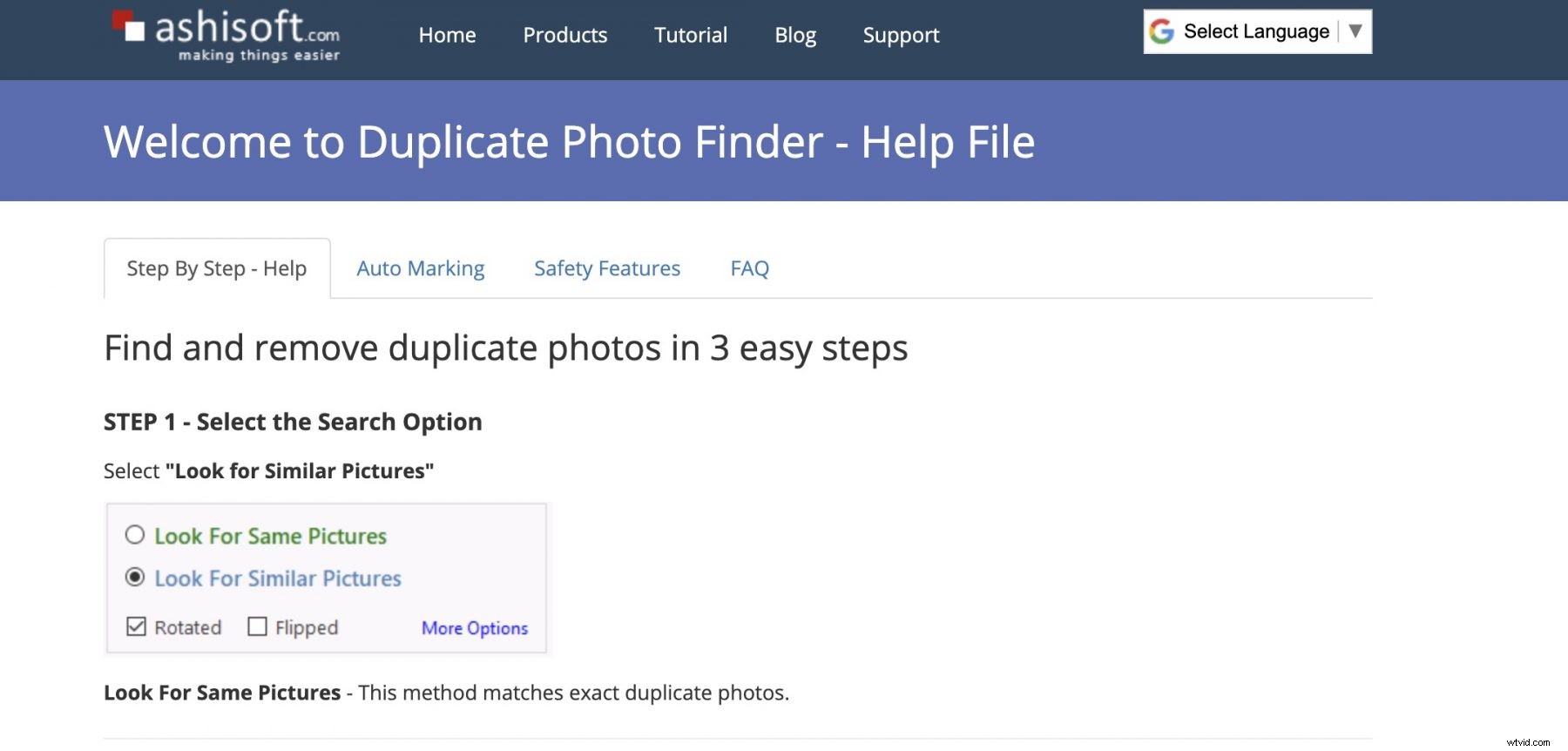
Task: Click the Google icon in the language selector
Action: pos(1161,31)
